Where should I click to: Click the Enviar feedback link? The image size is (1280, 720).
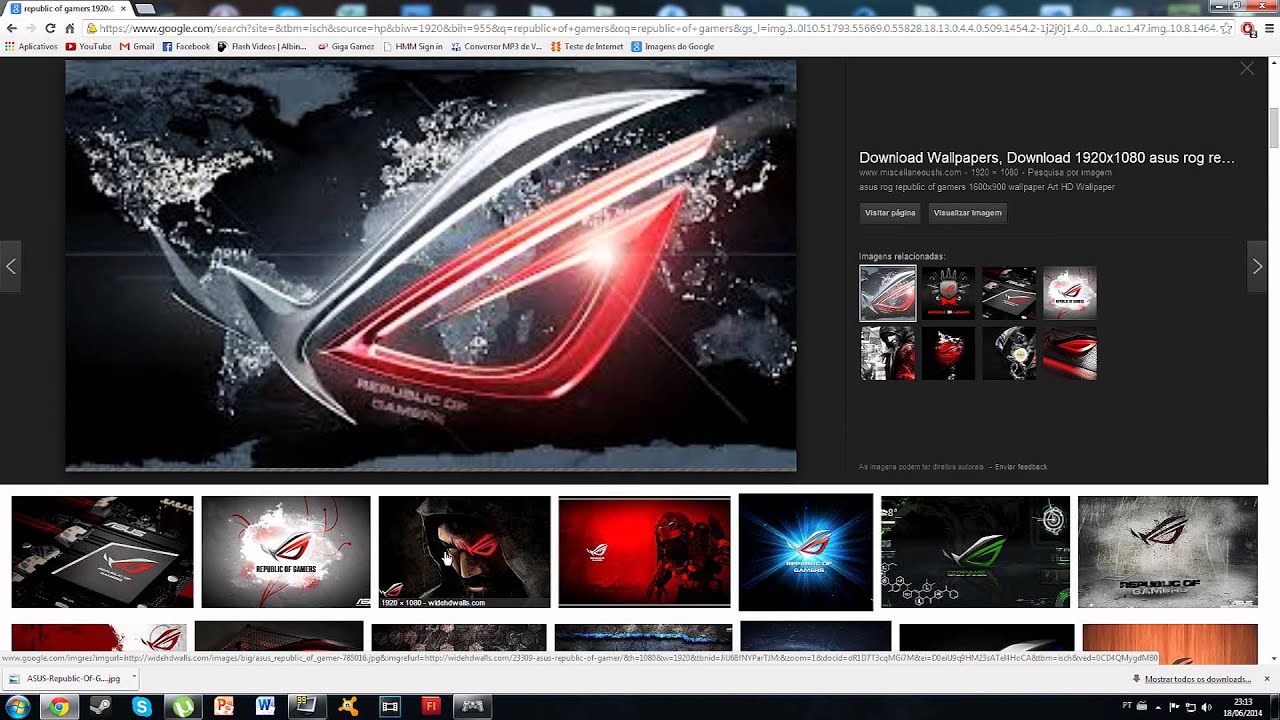click(x=1021, y=467)
